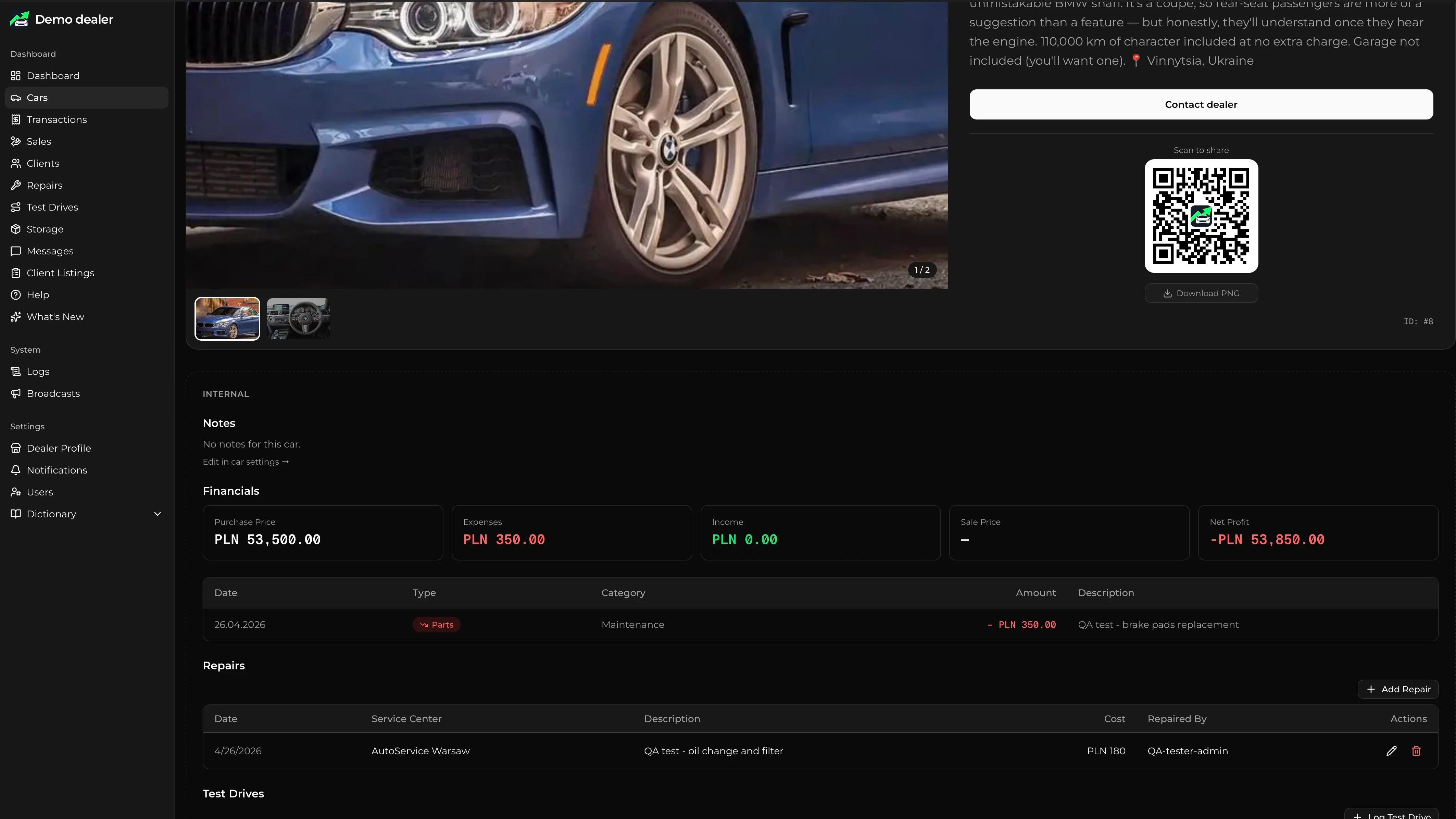Download the QR code PNG
1456x819 pixels.
pyautogui.click(x=1201, y=293)
